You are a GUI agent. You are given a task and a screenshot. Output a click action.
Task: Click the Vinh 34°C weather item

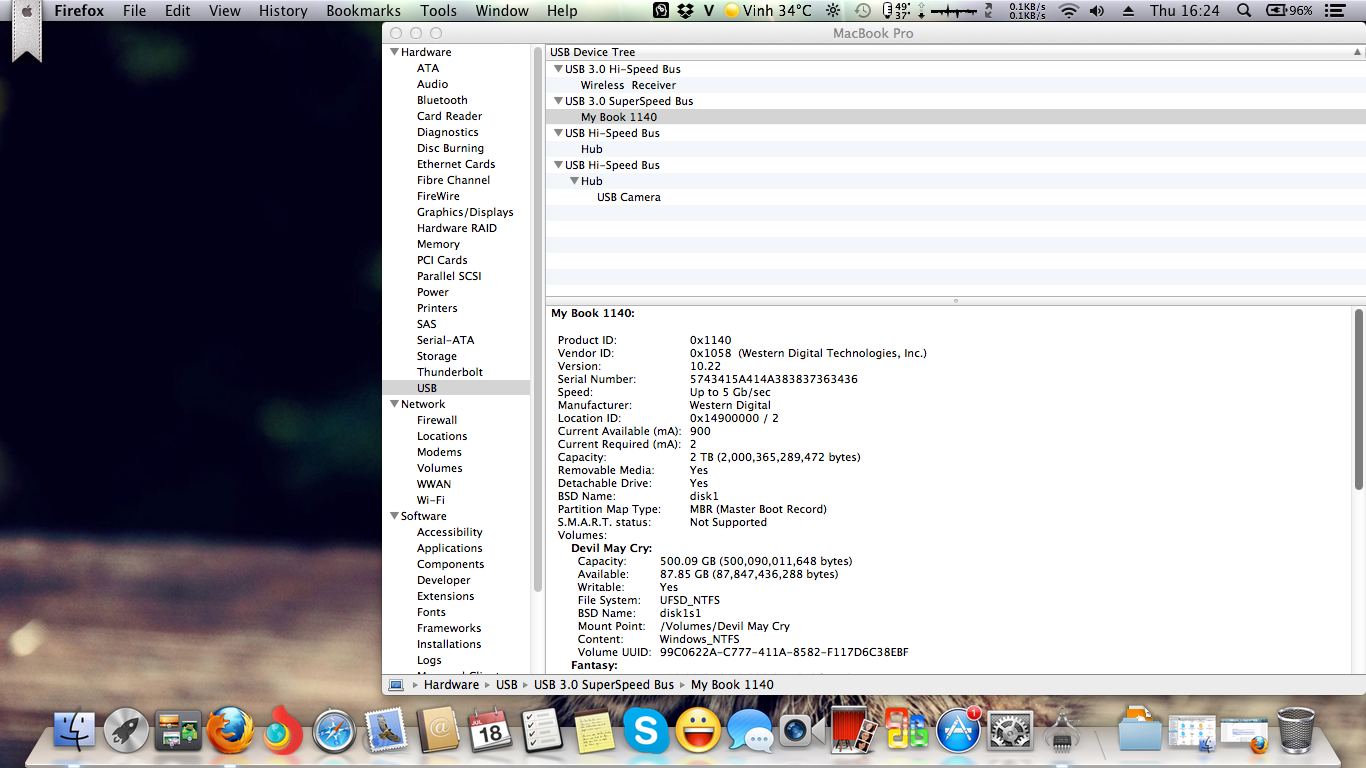click(768, 11)
